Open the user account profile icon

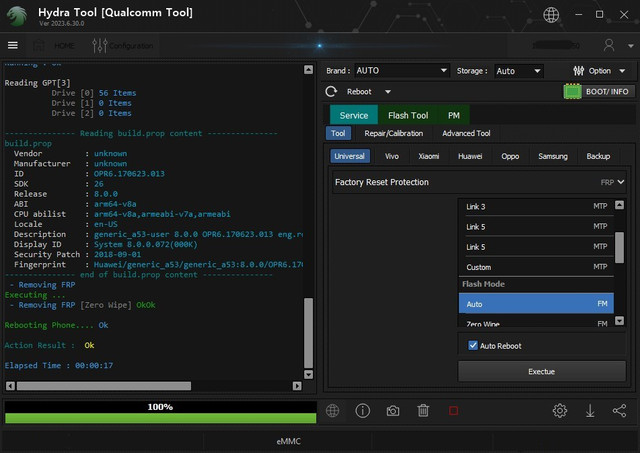(x=609, y=45)
